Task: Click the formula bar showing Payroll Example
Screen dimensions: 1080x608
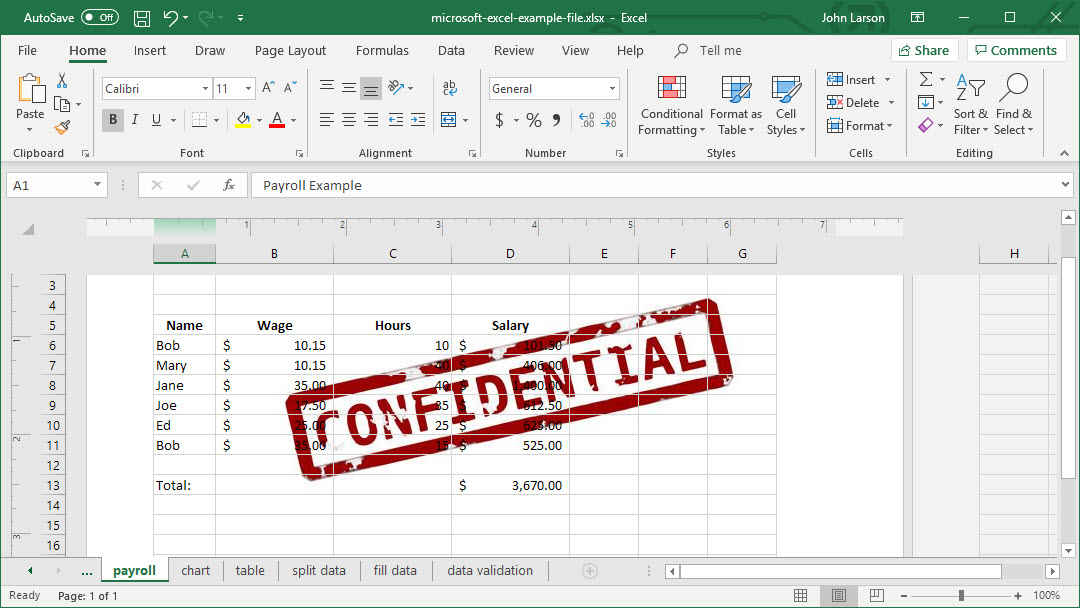Action: coord(650,185)
